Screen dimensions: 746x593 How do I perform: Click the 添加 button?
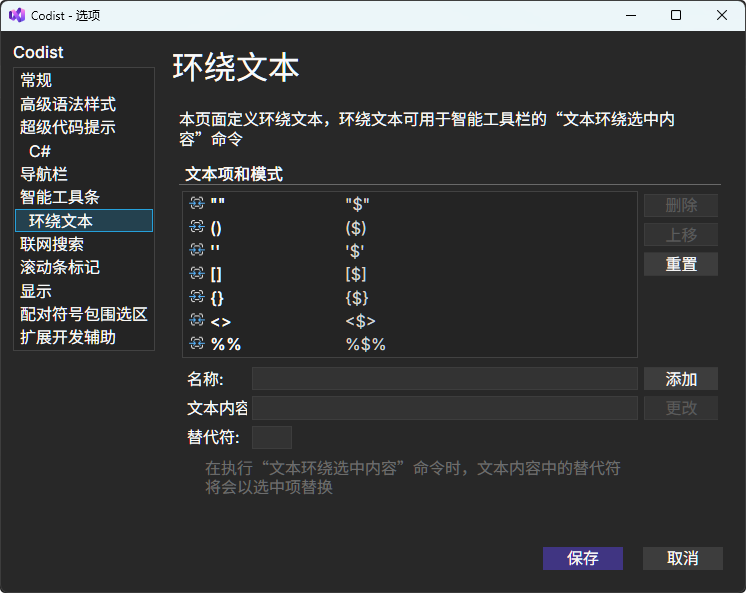pos(680,379)
